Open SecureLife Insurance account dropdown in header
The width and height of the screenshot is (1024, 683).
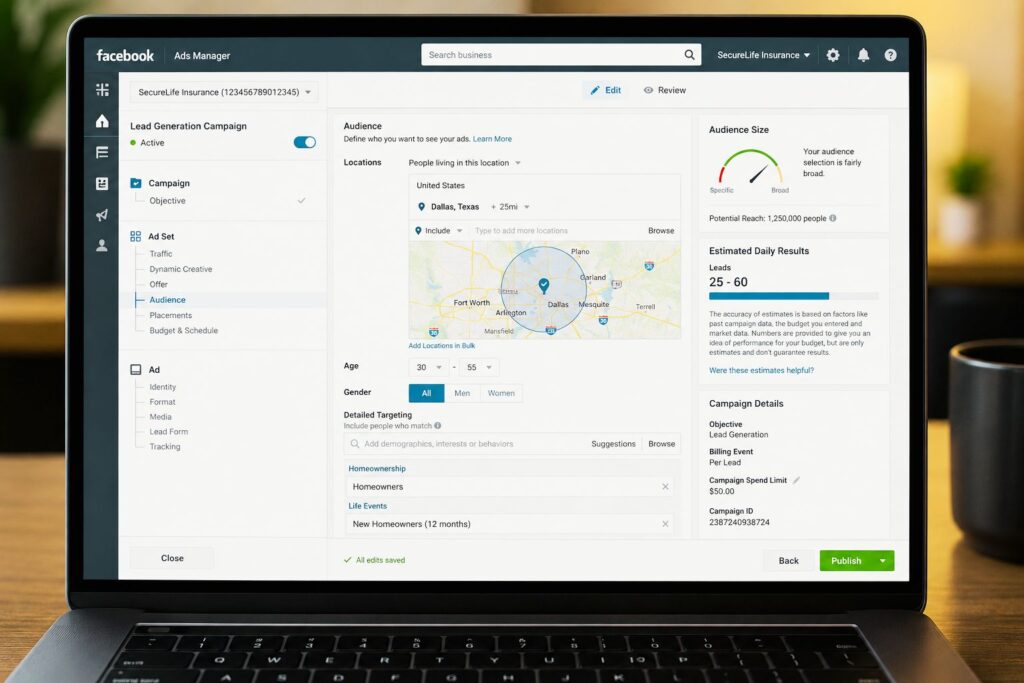[763, 55]
